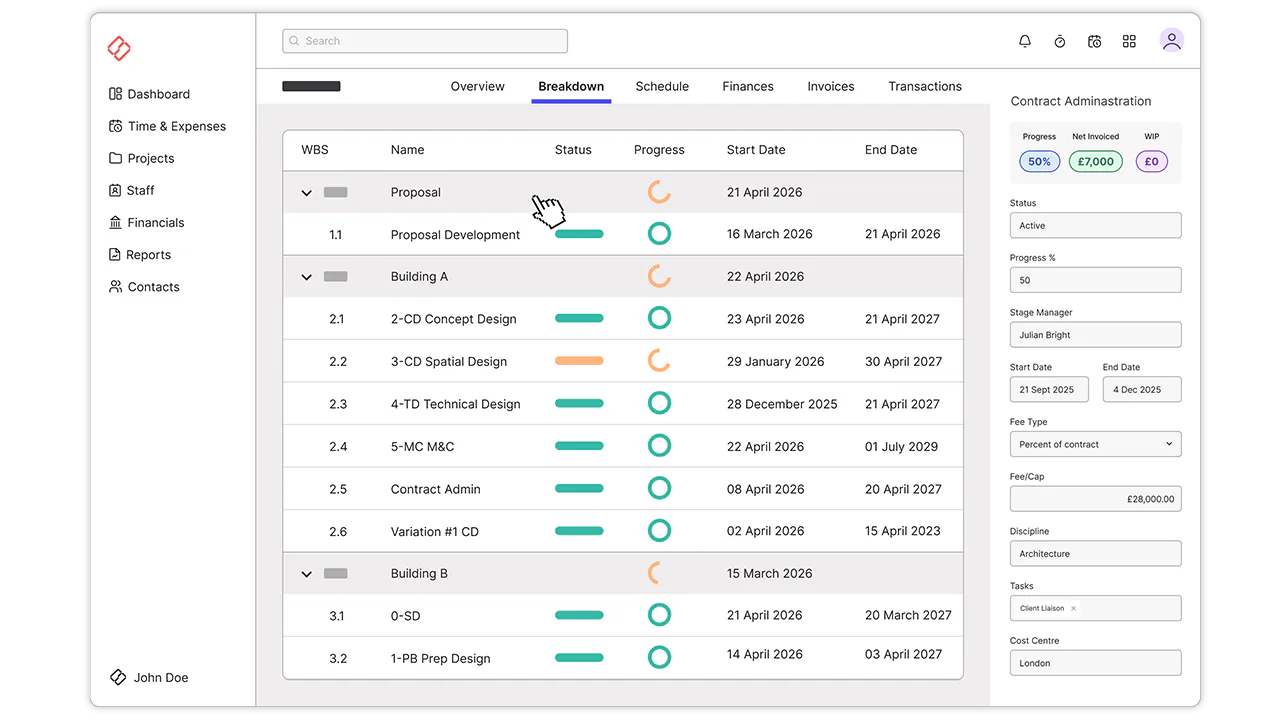Click the 3-CD Spatial Design orange status bar
Screen dimensions: 1280x720
[579, 361]
